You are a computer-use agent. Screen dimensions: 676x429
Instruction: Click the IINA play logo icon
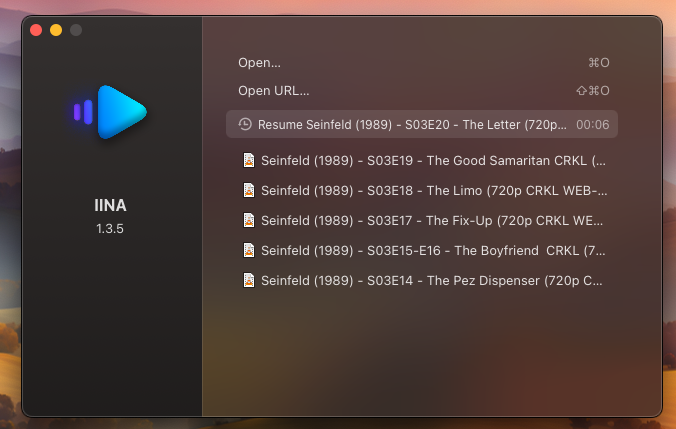111,111
